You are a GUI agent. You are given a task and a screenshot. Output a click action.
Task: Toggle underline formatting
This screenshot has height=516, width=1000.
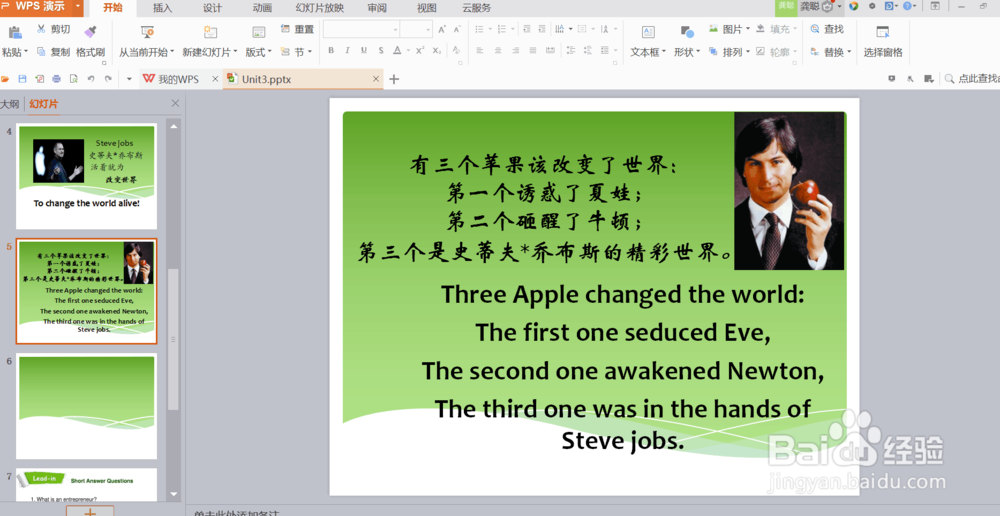coord(364,50)
